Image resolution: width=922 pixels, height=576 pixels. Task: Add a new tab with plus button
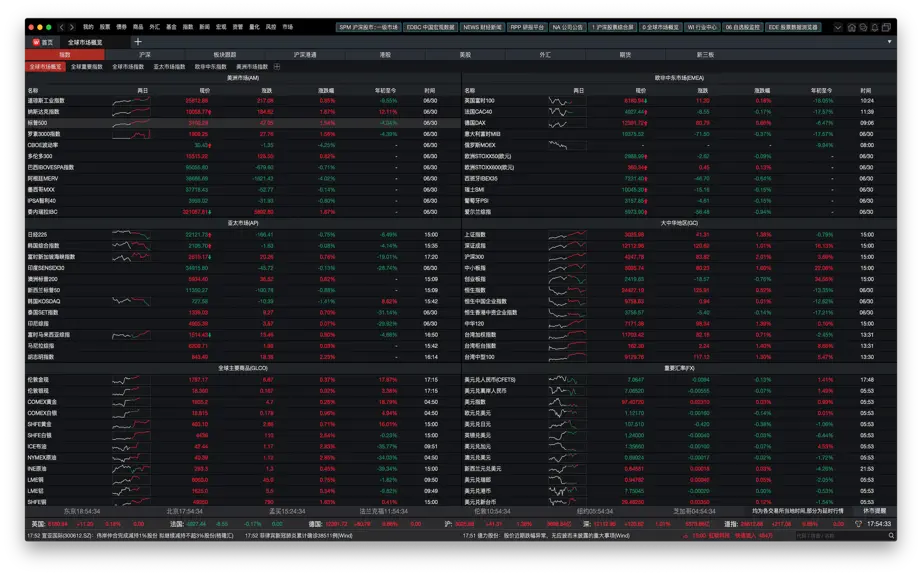click(x=138, y=42)
